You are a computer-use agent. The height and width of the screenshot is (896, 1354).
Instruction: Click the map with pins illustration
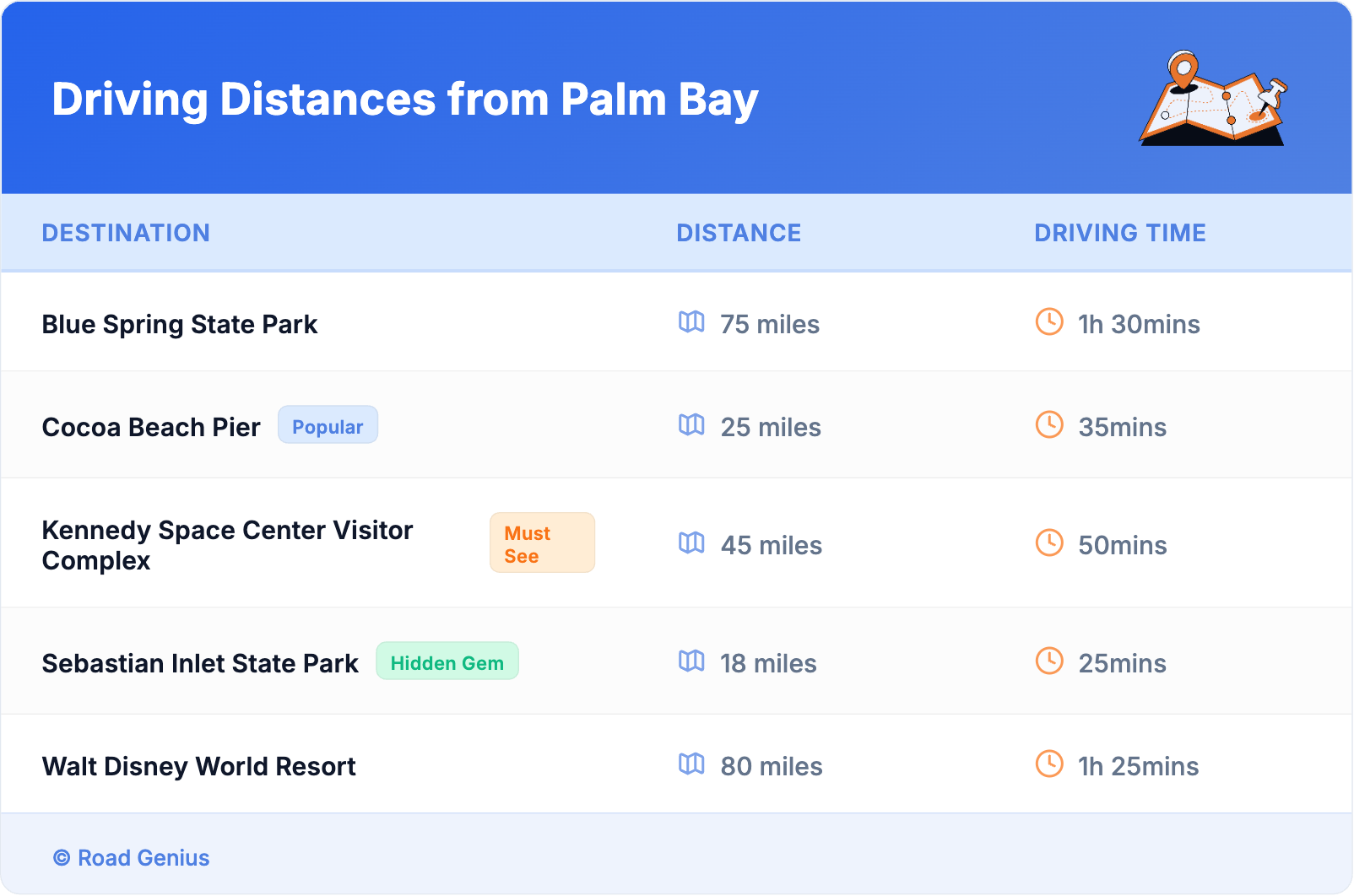click(x=1213, y=99)
